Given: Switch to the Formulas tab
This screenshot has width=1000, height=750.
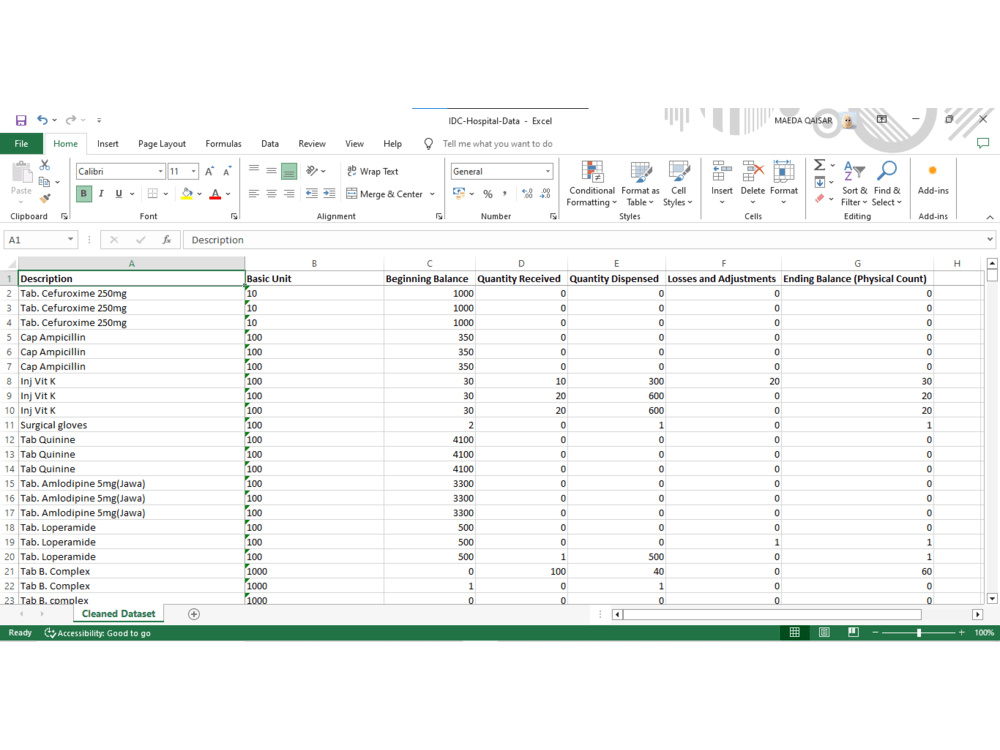Looking at the screenshot, I should point(223,143).
